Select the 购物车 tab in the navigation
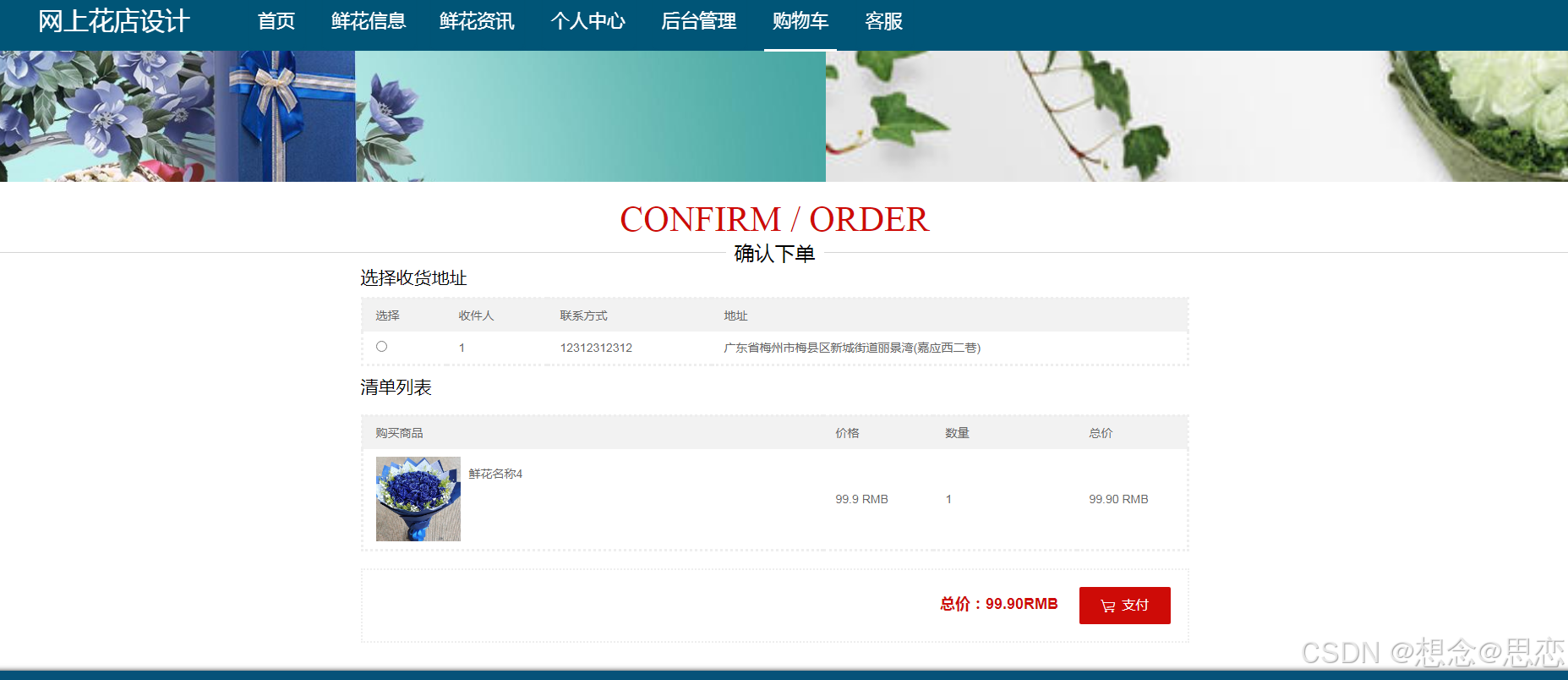The height and width of the screenshot is (680, 1568). click(800, 21)
